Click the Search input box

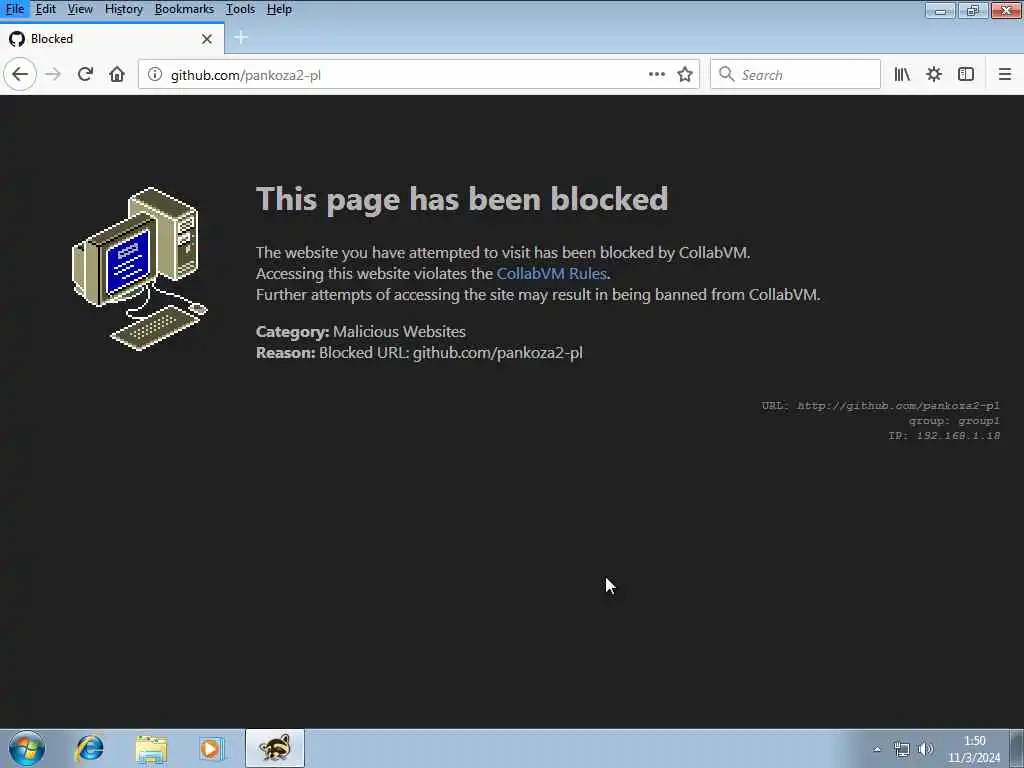(795, 74)
